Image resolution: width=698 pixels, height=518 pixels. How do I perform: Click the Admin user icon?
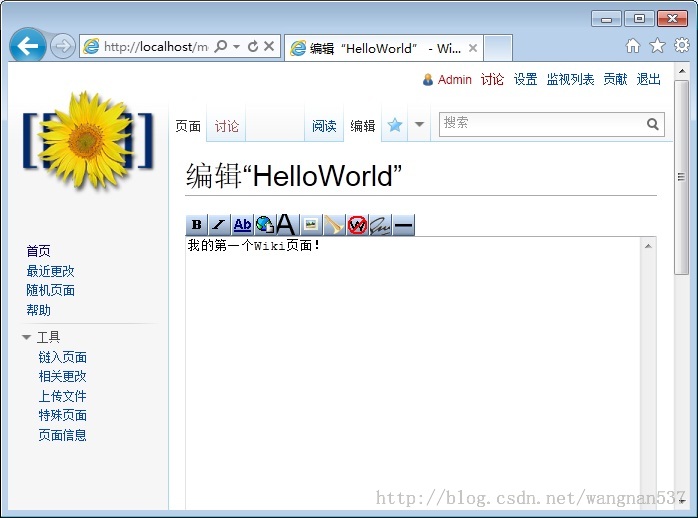coord(428,80)
